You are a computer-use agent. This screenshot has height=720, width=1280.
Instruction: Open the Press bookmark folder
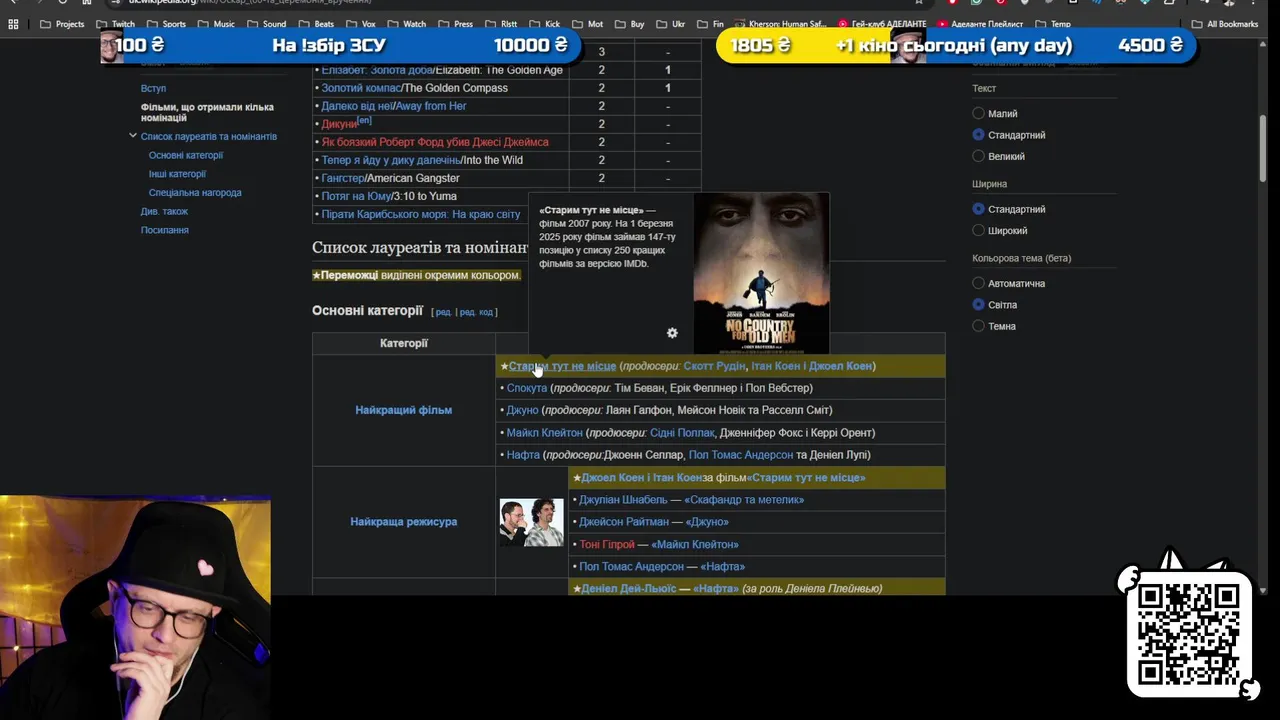pyautogui.click(x=456, y=24)
